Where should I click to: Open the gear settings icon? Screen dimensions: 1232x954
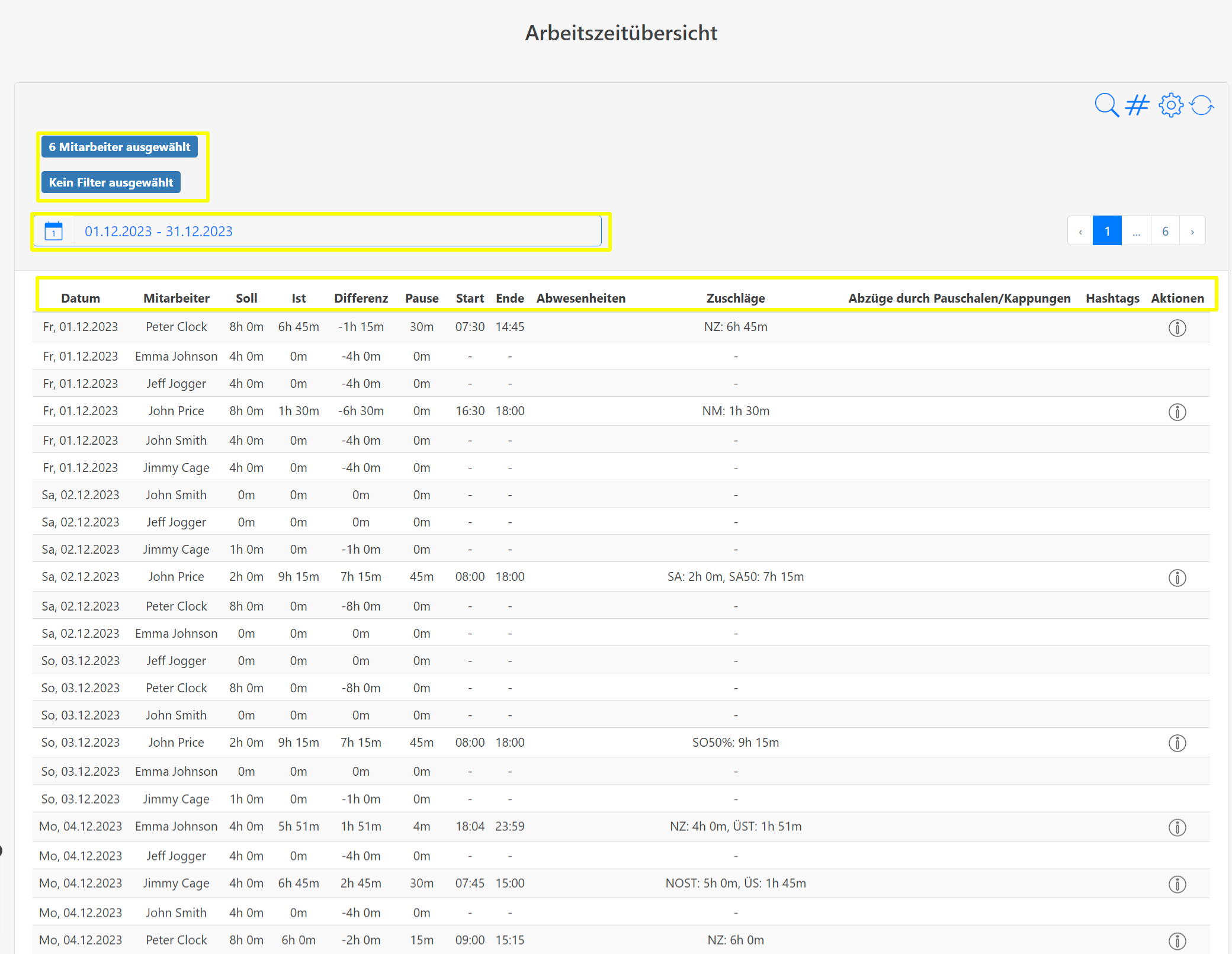(1170, 105)
